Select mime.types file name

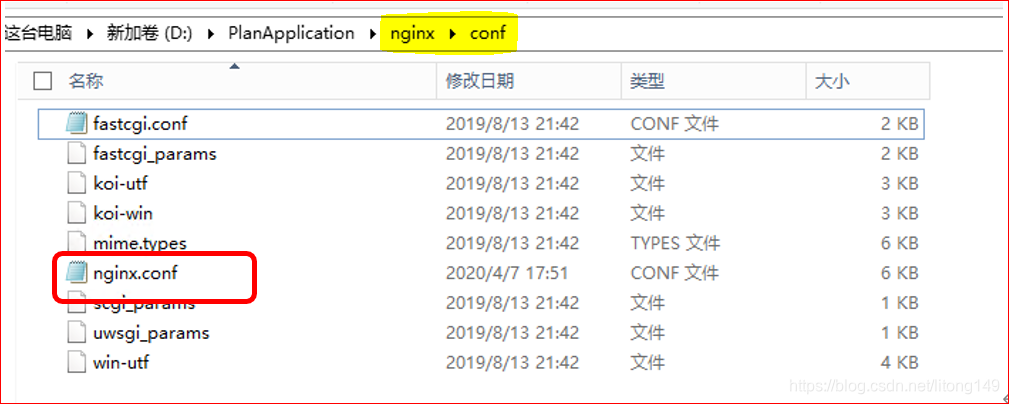click(x=140, y=243)
